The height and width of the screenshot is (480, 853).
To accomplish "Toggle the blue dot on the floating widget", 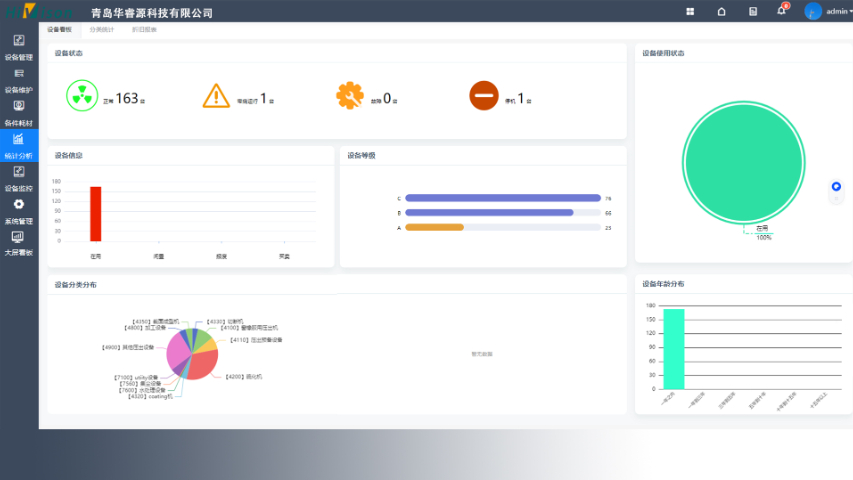I will 836,186.
